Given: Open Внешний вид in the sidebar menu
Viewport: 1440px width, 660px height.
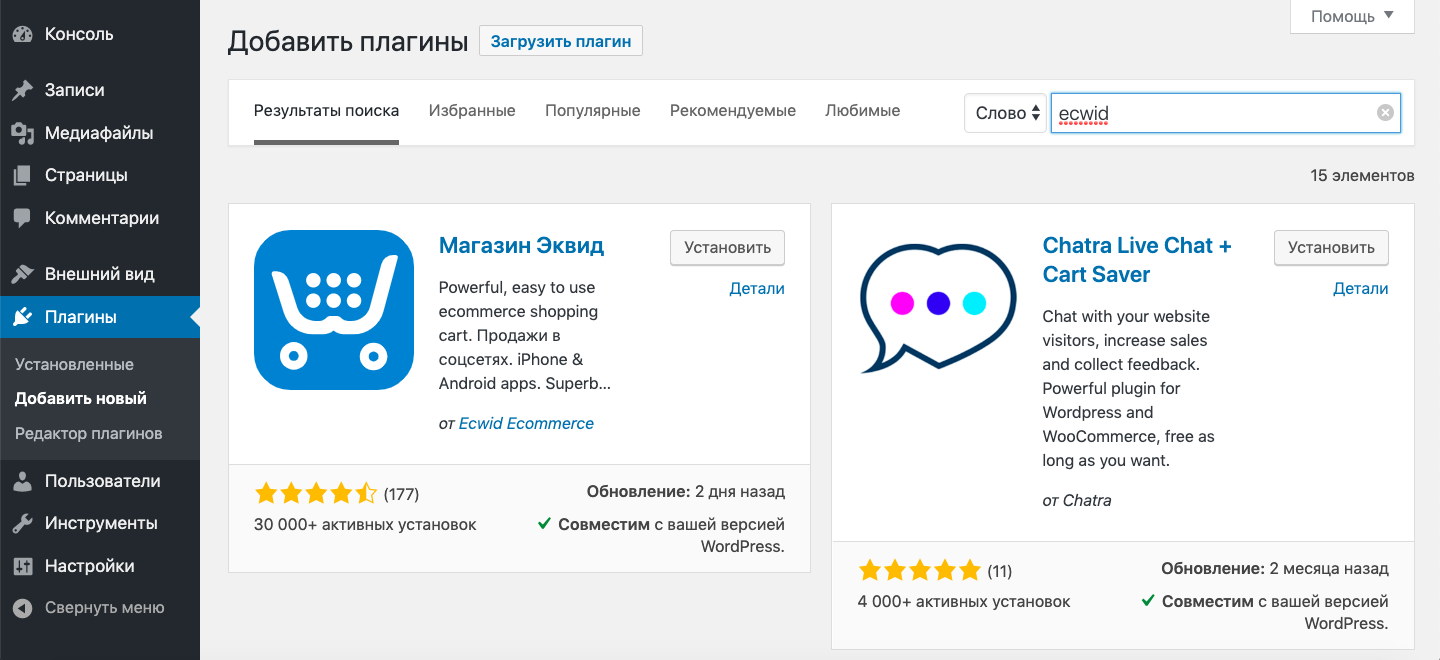Looking at the screenshot, I should pos(100,274).
